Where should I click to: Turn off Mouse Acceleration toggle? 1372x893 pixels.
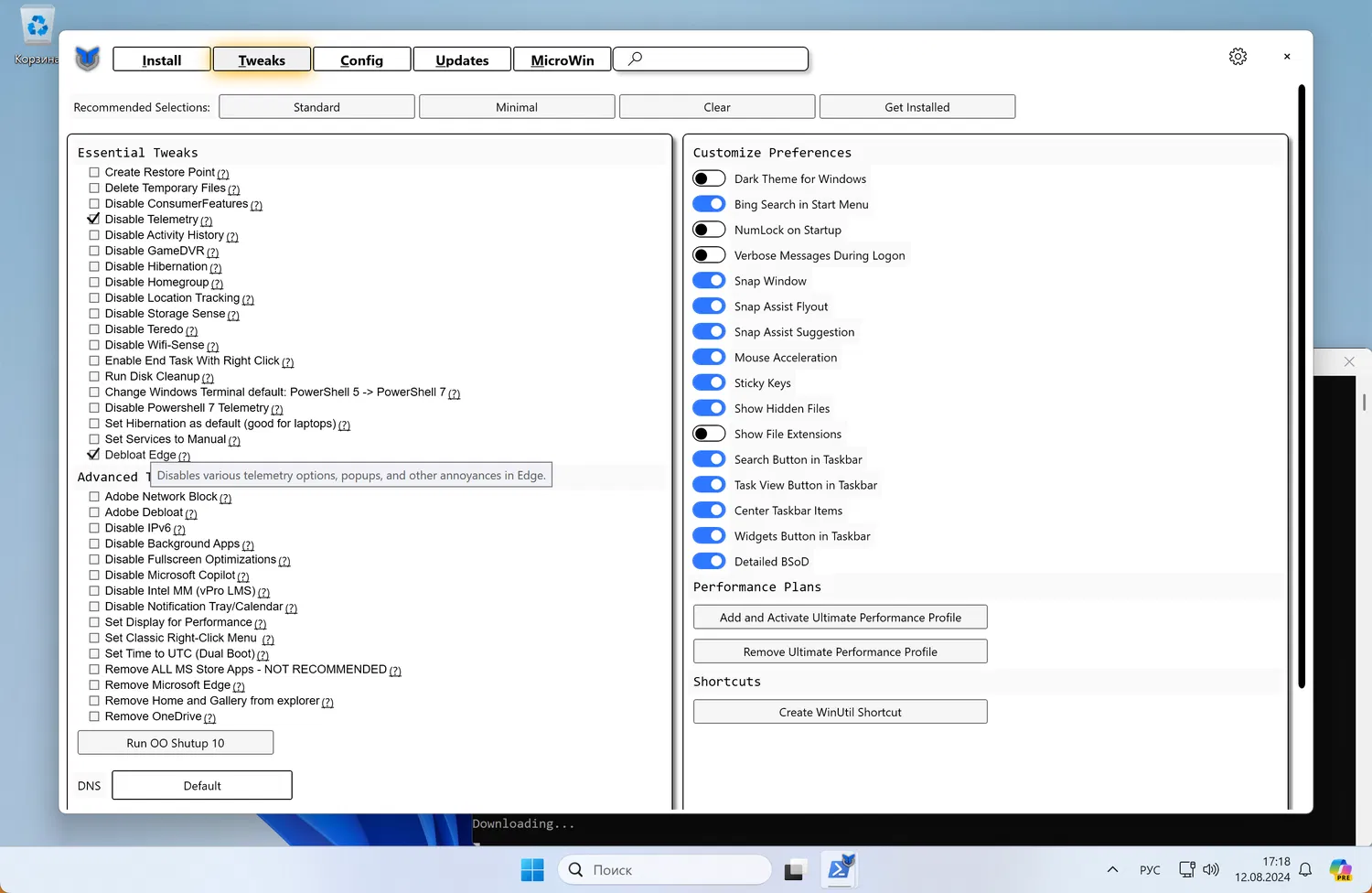click(x=709, y=357)
